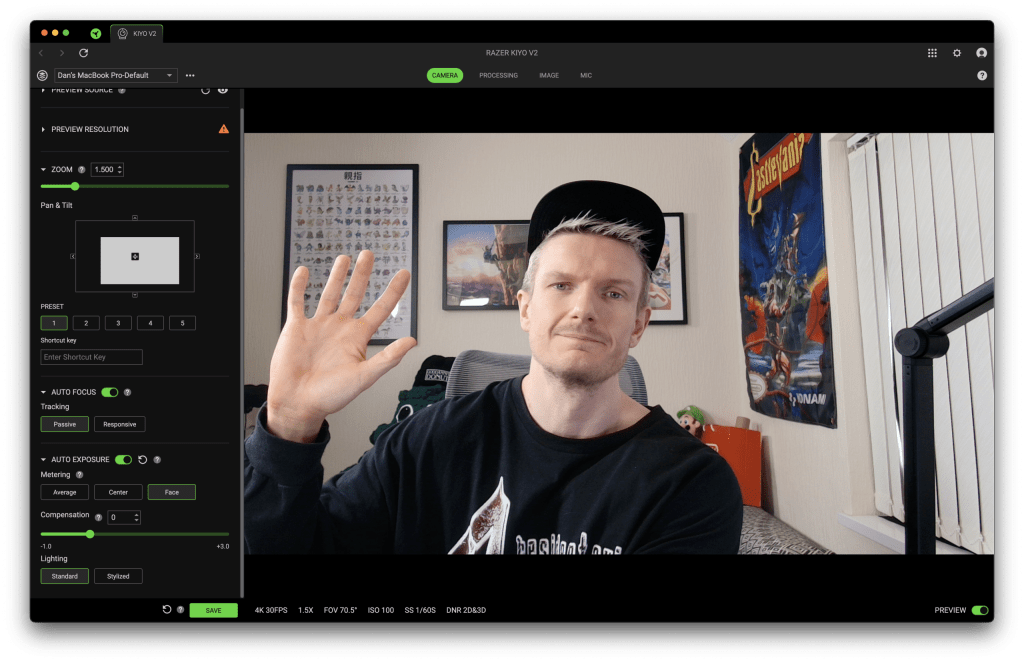Image resolution: width=1024 pixels, height=662 pixels.
Task: Collapse the Zoom section
Action: (44, 170)
